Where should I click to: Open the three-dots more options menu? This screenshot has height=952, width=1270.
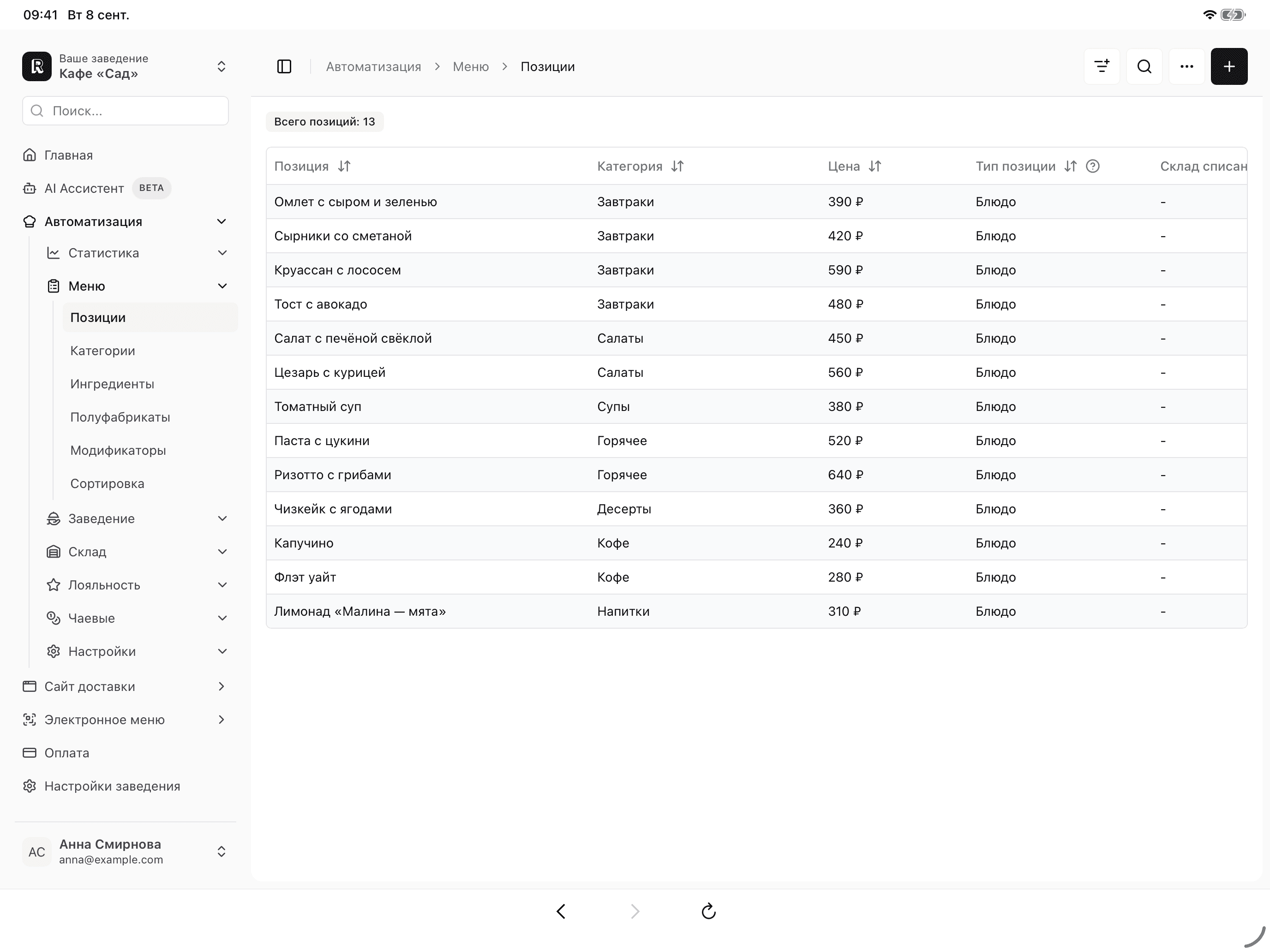point(1187,66)
